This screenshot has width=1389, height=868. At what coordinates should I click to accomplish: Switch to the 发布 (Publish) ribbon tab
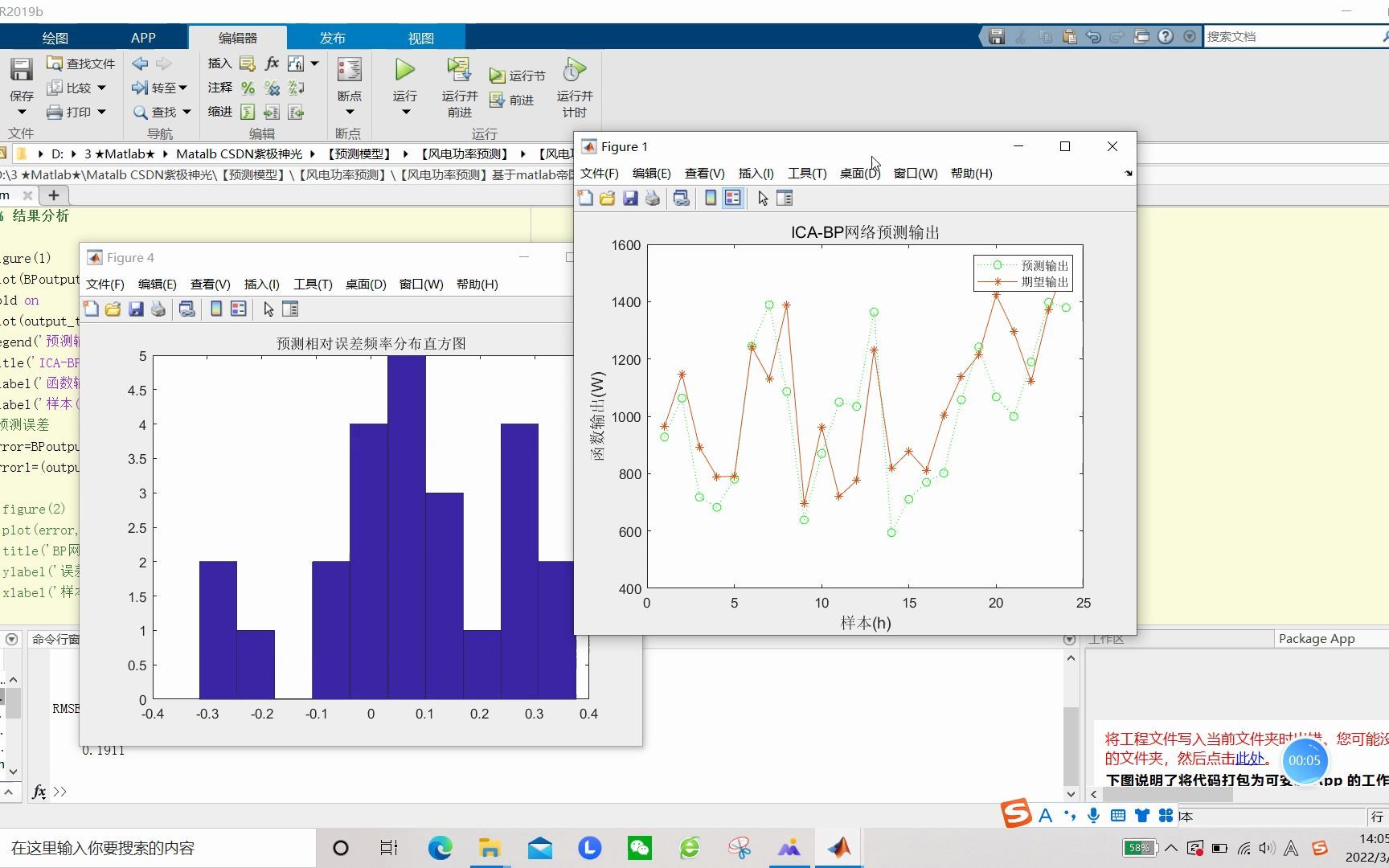(x=333, y=37)
